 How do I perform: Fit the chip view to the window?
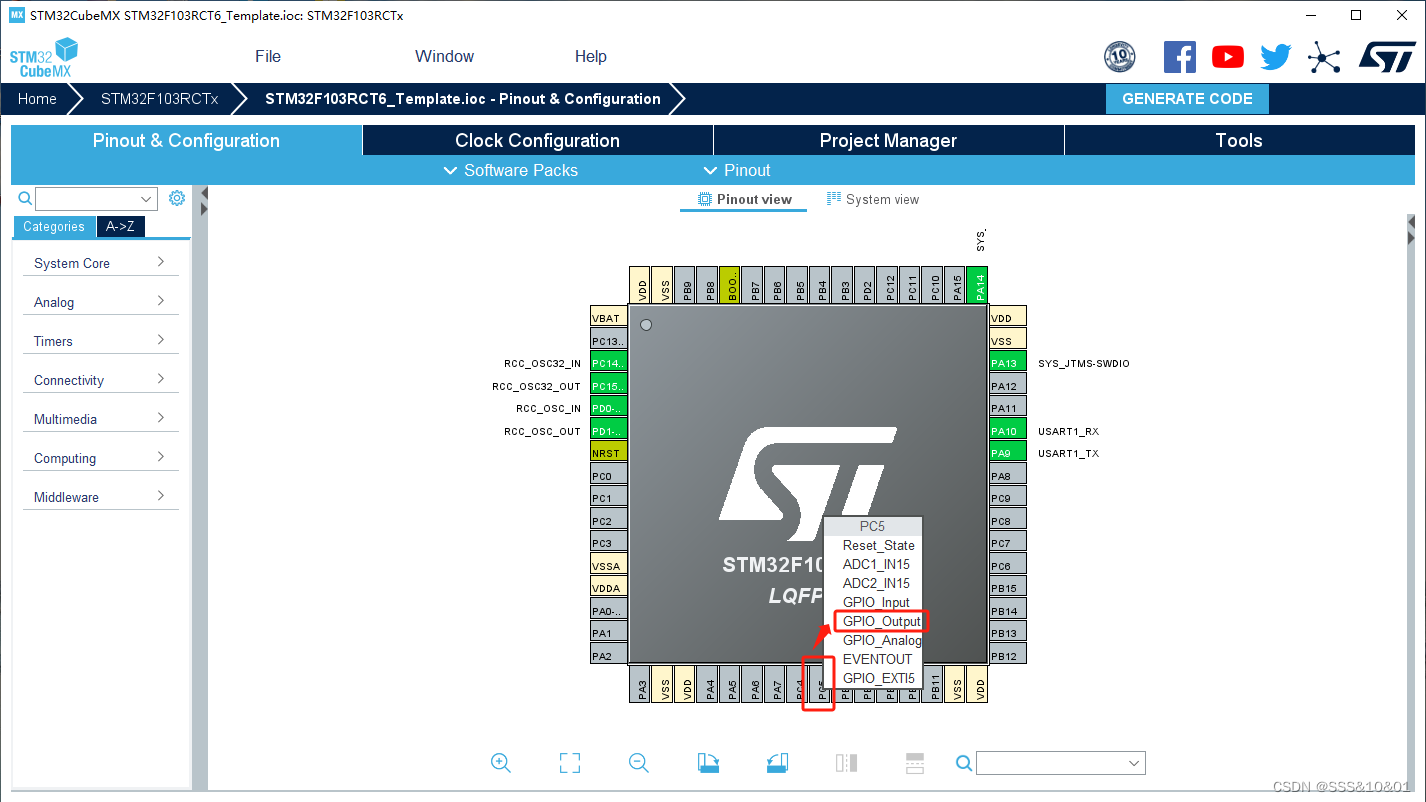570,763
